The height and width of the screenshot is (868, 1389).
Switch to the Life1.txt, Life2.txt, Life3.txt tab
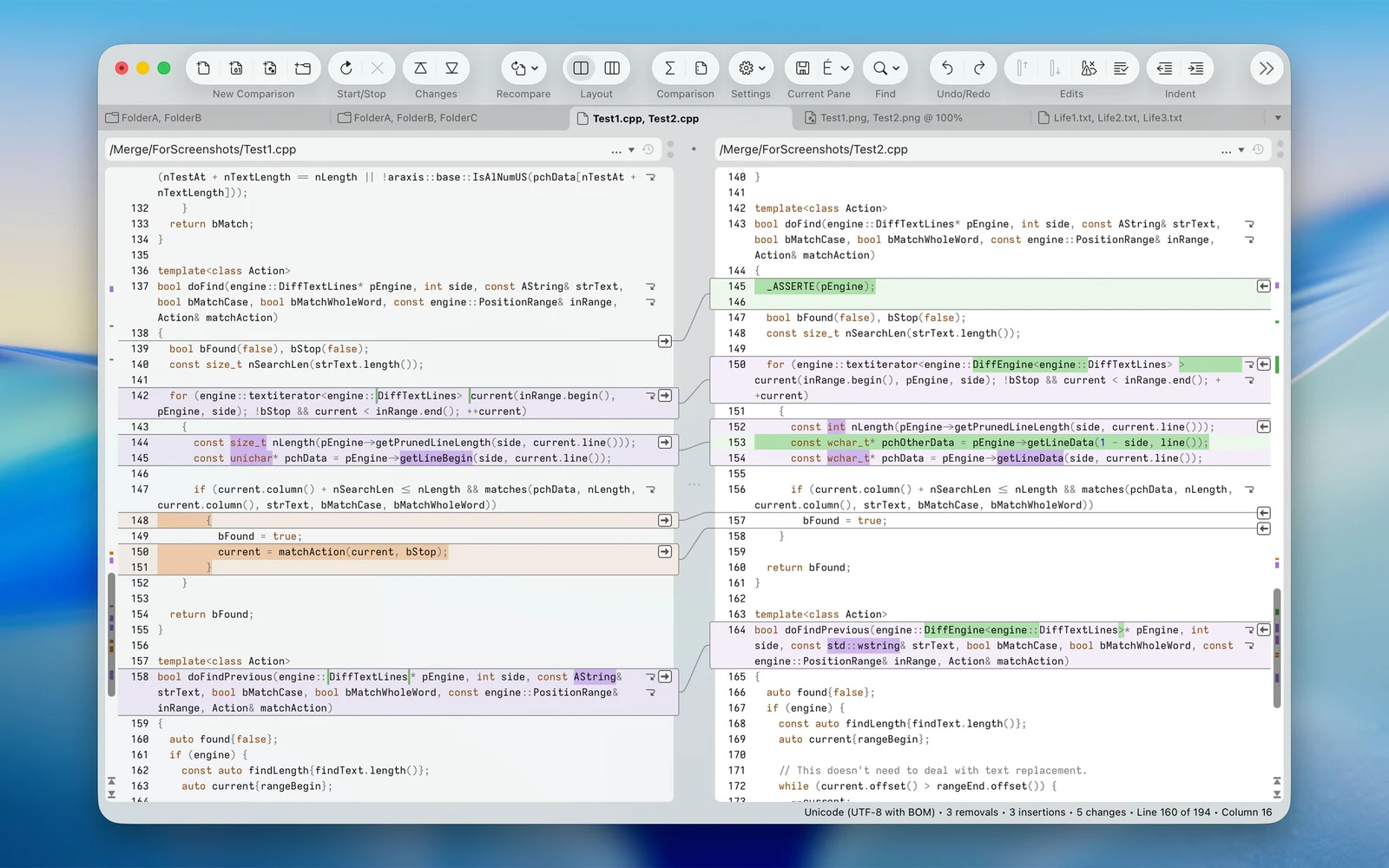(1118, 118)
